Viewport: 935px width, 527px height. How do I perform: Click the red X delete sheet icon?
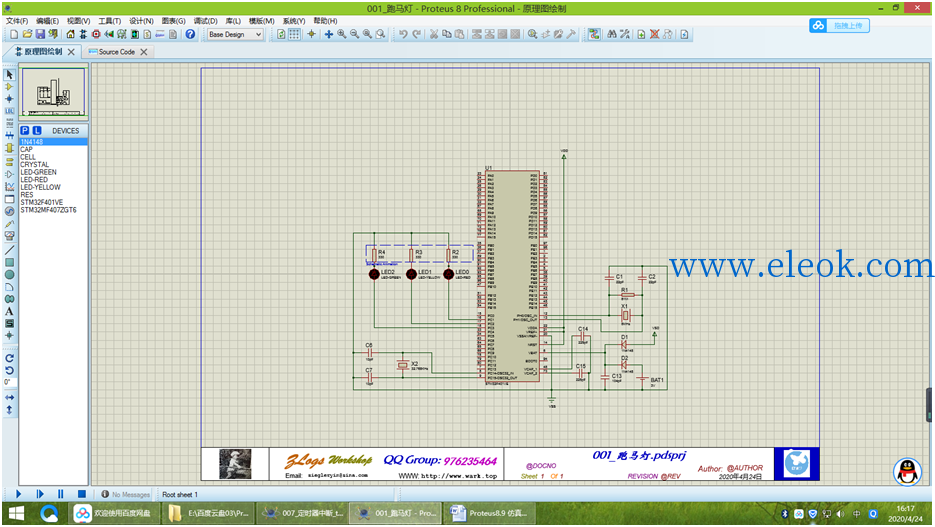click(x=654, y=34)
